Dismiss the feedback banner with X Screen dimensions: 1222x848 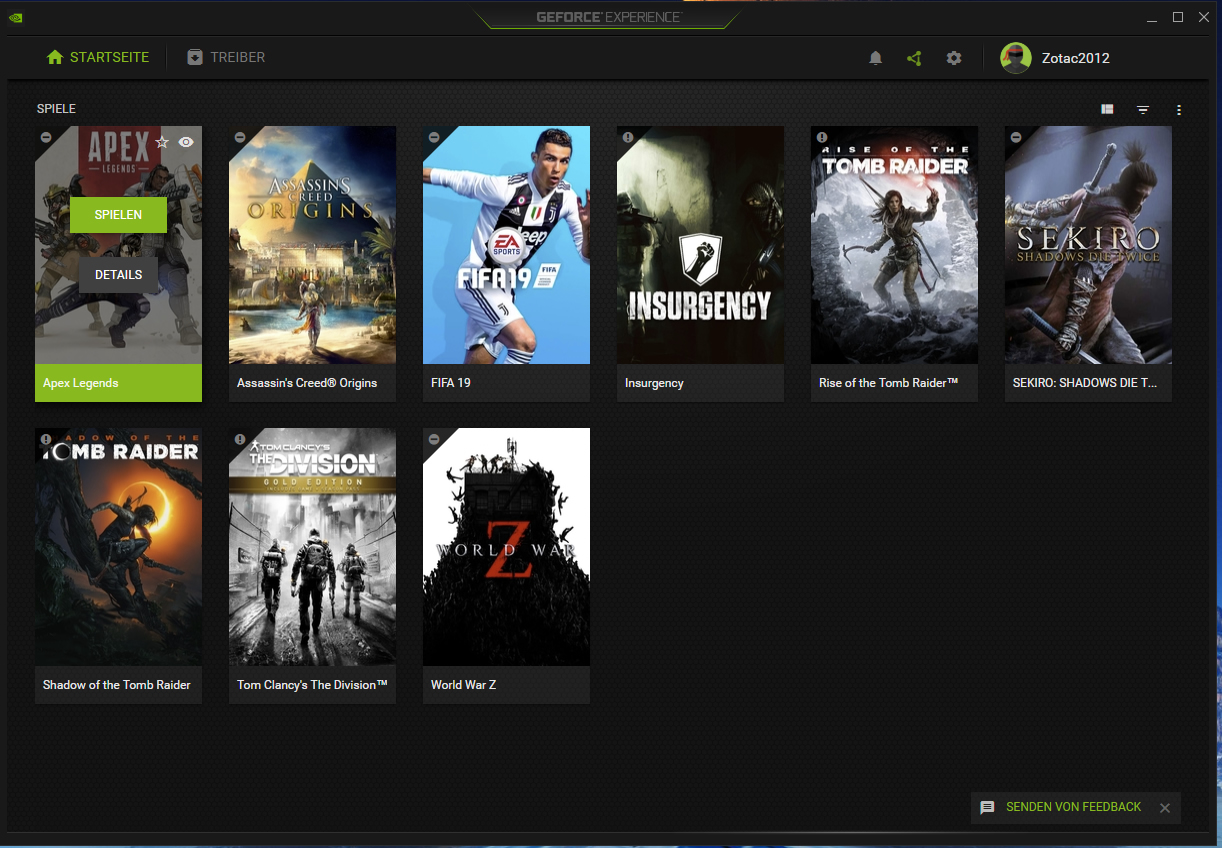coord(1165,808)
